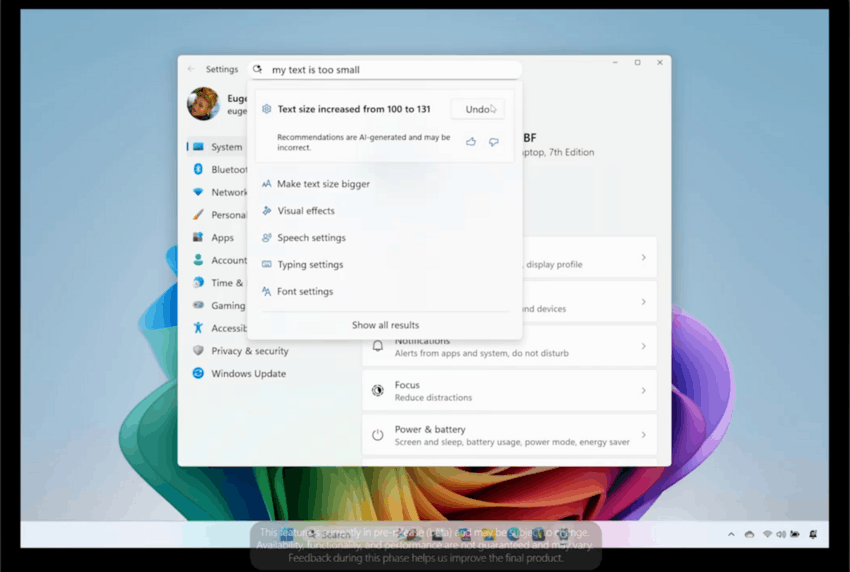
Task: Select the Time & language globe icon
Action: [198, 282]
